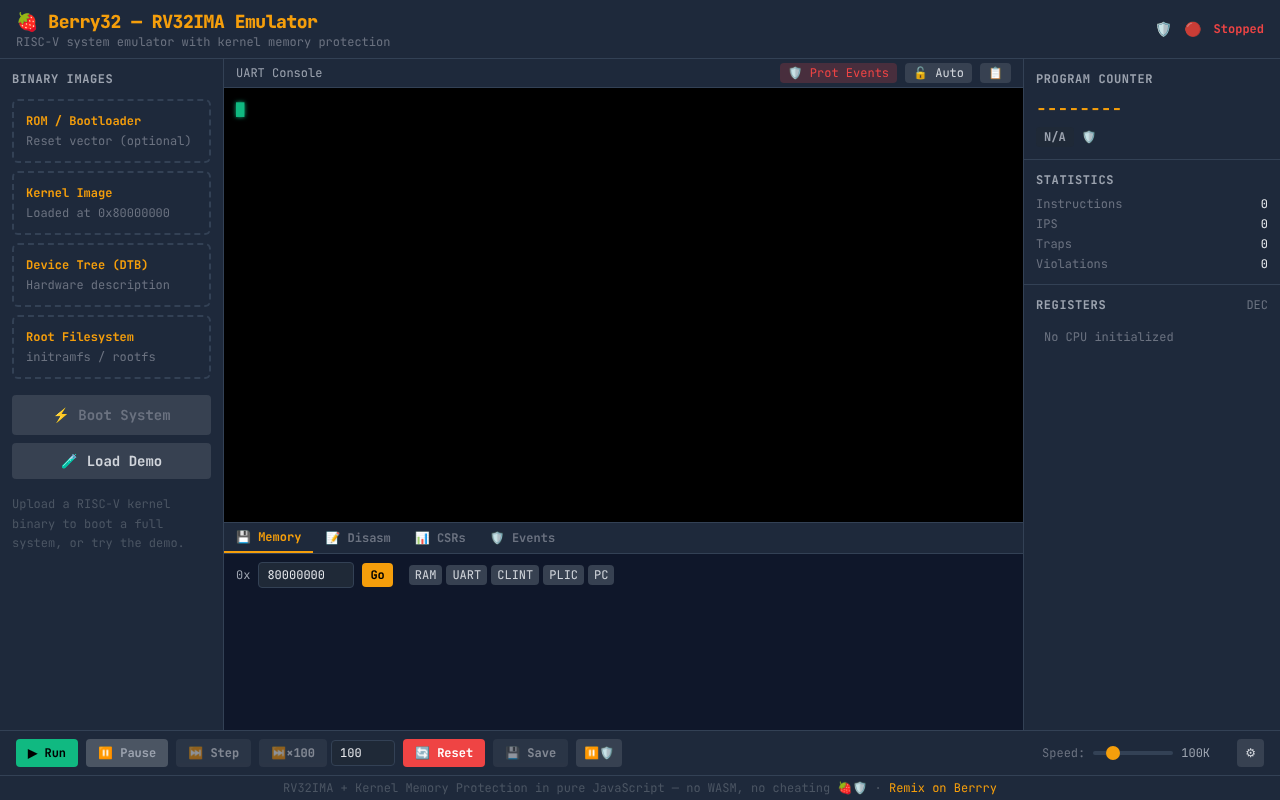Copy console output with the clipboard icon

995,73
